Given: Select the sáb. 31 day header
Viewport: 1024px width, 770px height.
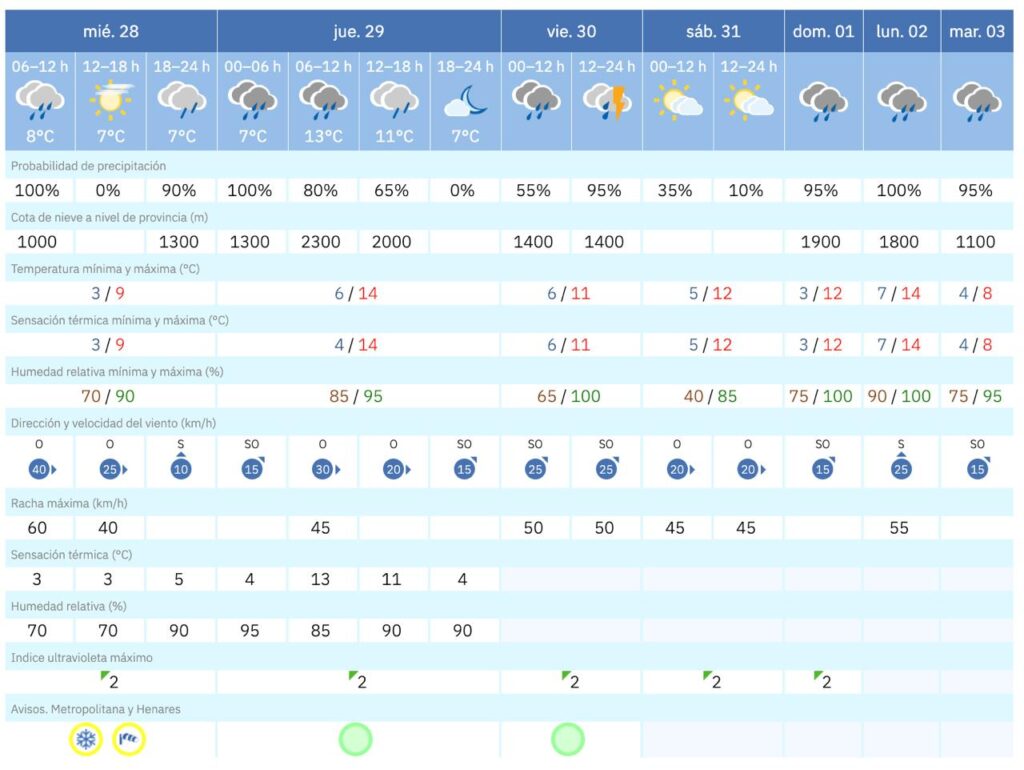Looking at the screenshot, I should pos(712,31).
